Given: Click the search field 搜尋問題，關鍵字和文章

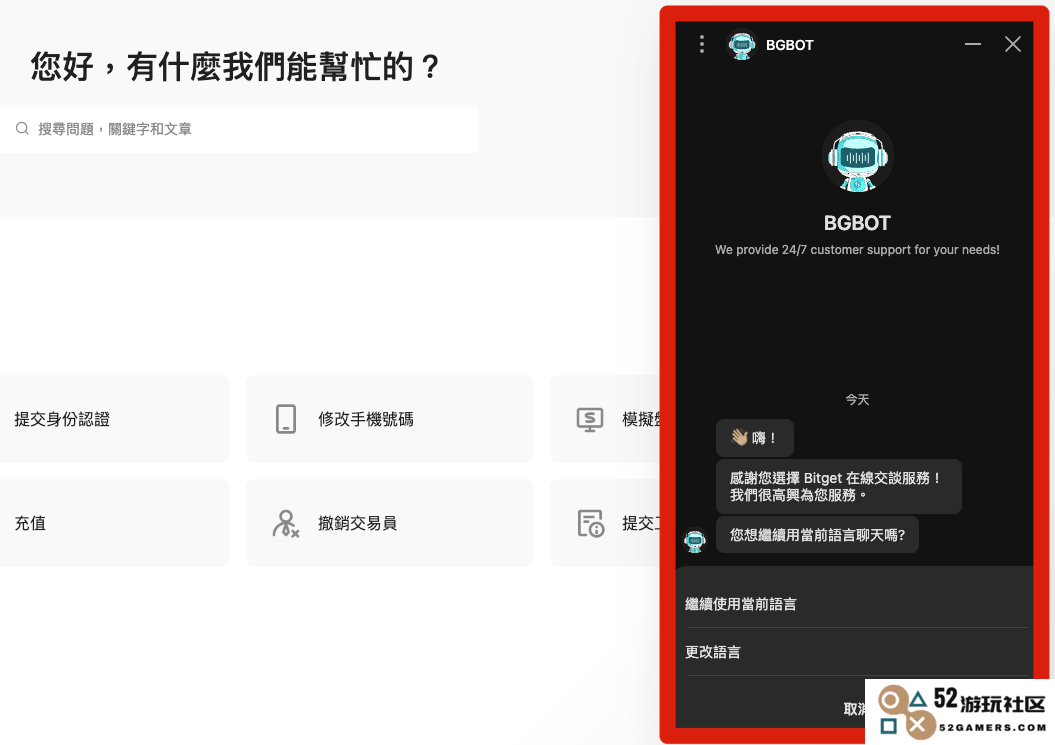Looking at the screenshot, I should (239, 129).
